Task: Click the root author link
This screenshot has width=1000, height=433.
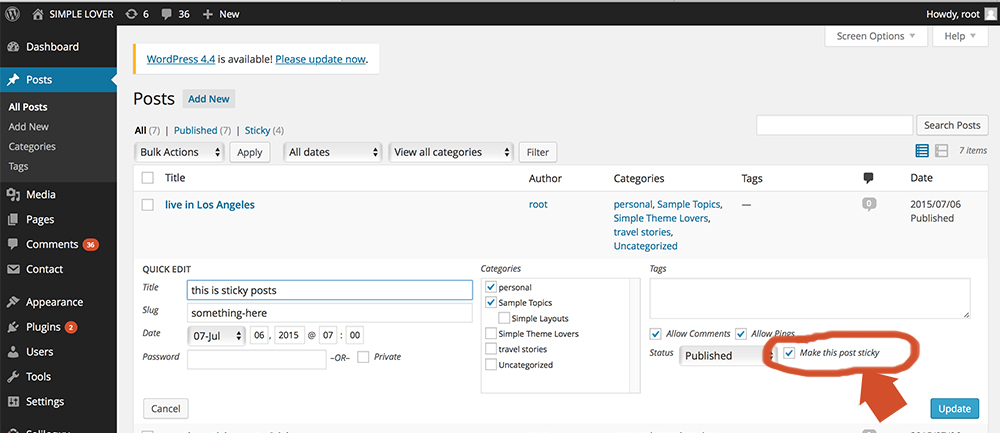Action: click(x=538, y=204)
